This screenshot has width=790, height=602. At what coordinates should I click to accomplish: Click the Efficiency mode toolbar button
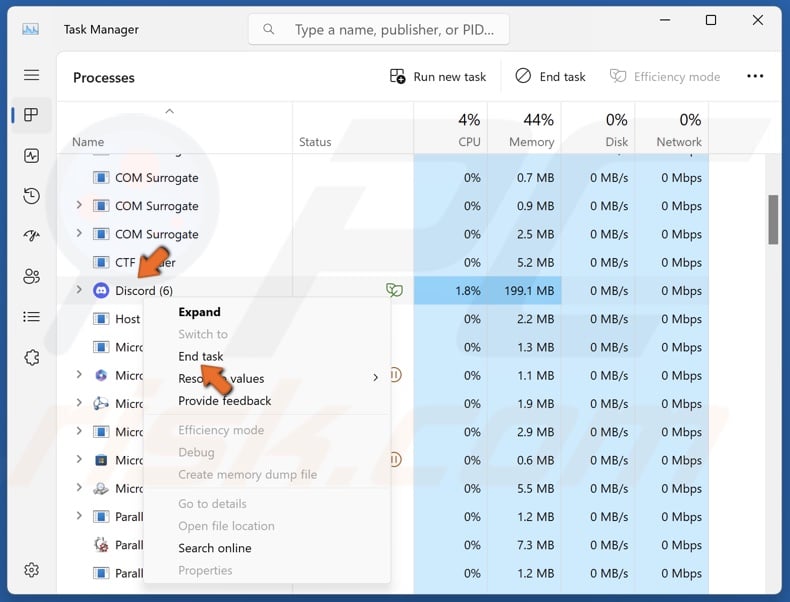coord(665,77)
